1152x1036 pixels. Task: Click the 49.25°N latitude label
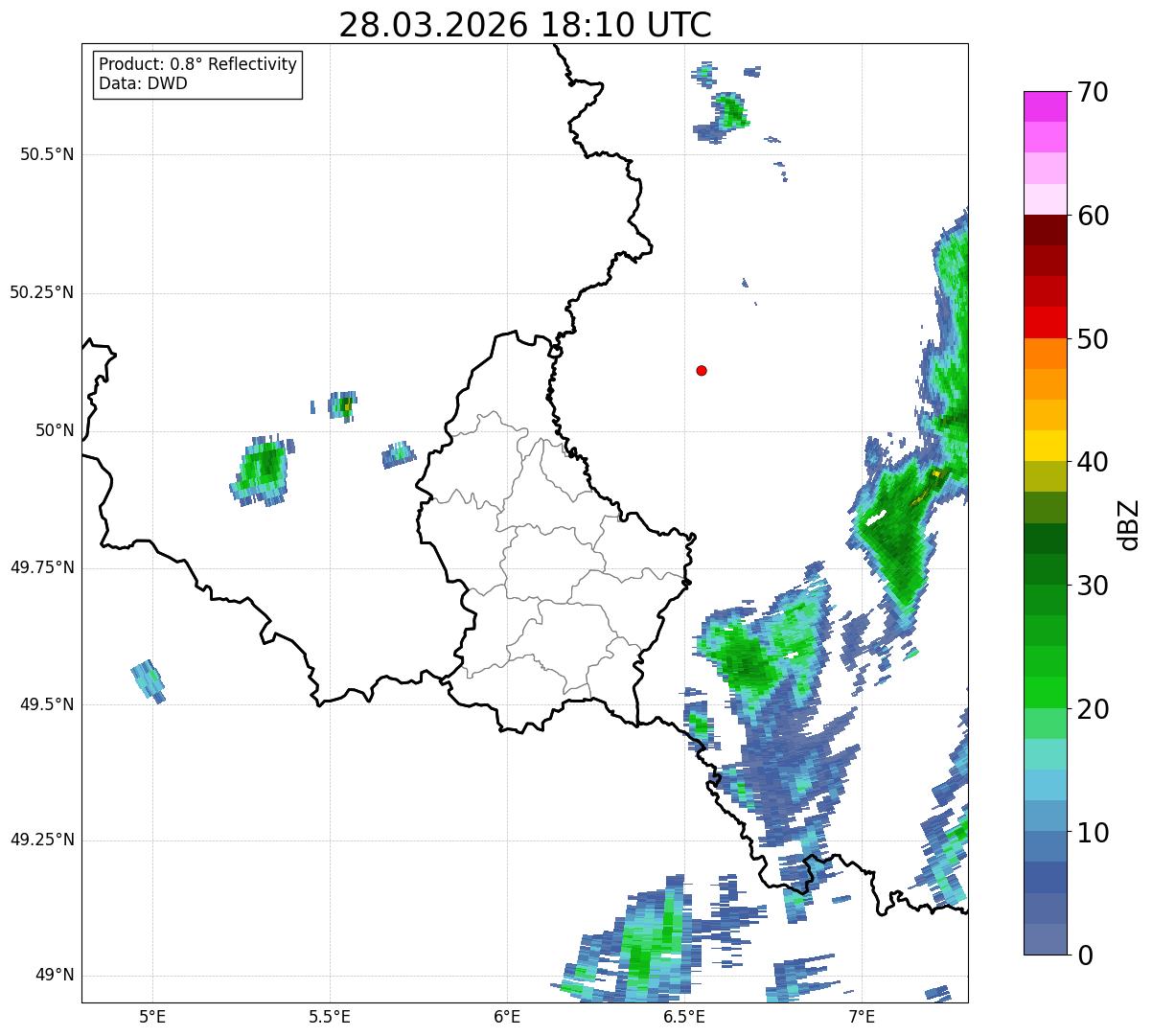click(x=42, y=840)
